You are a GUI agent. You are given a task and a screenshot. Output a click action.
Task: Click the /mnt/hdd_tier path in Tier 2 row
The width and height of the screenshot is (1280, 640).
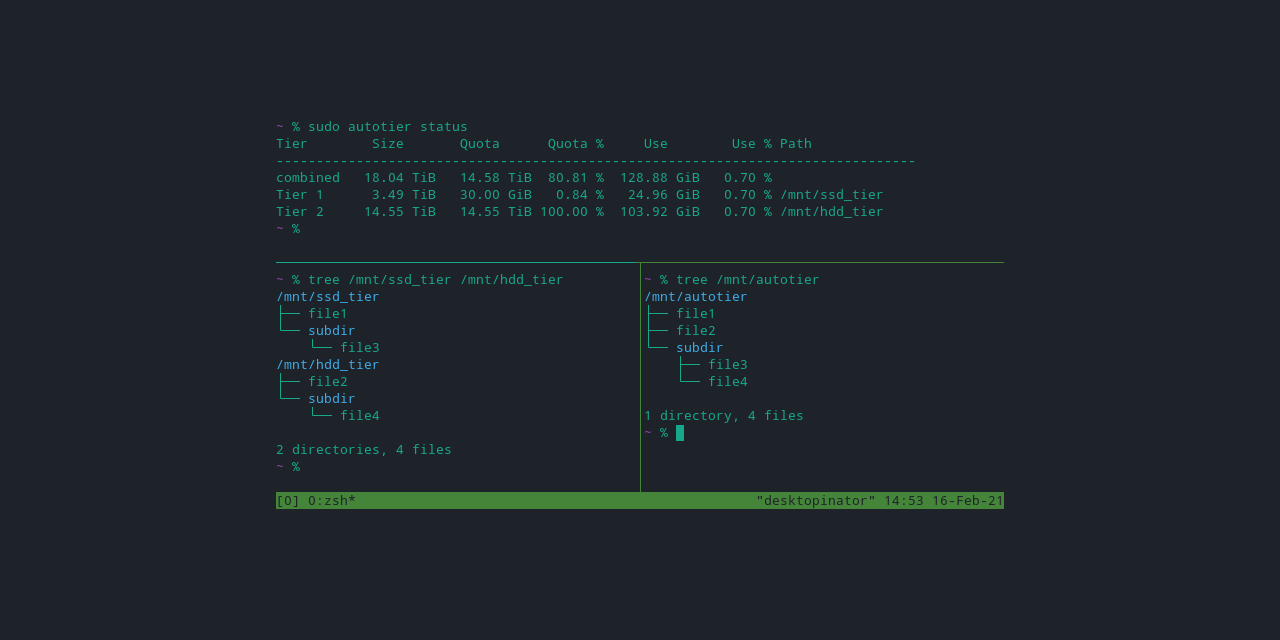[x=832, y=211]
